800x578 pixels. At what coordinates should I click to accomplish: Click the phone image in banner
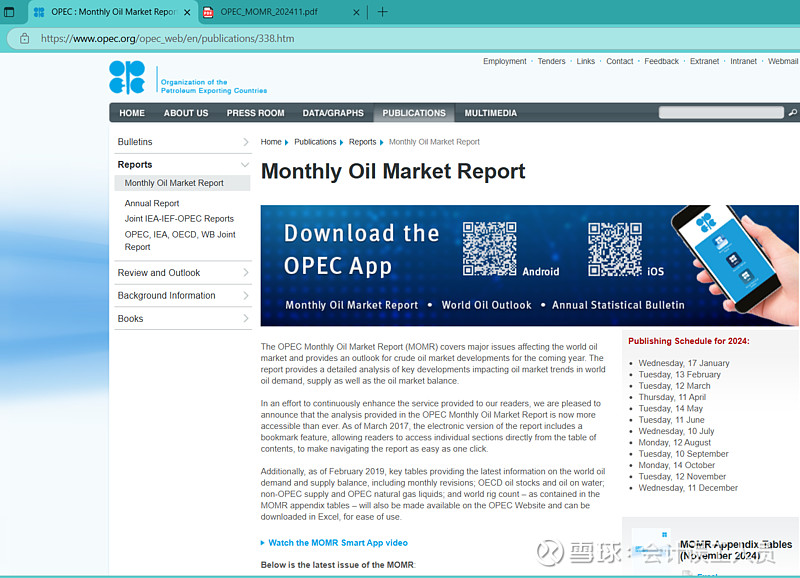pyautogui.click(x=735, y=260)
